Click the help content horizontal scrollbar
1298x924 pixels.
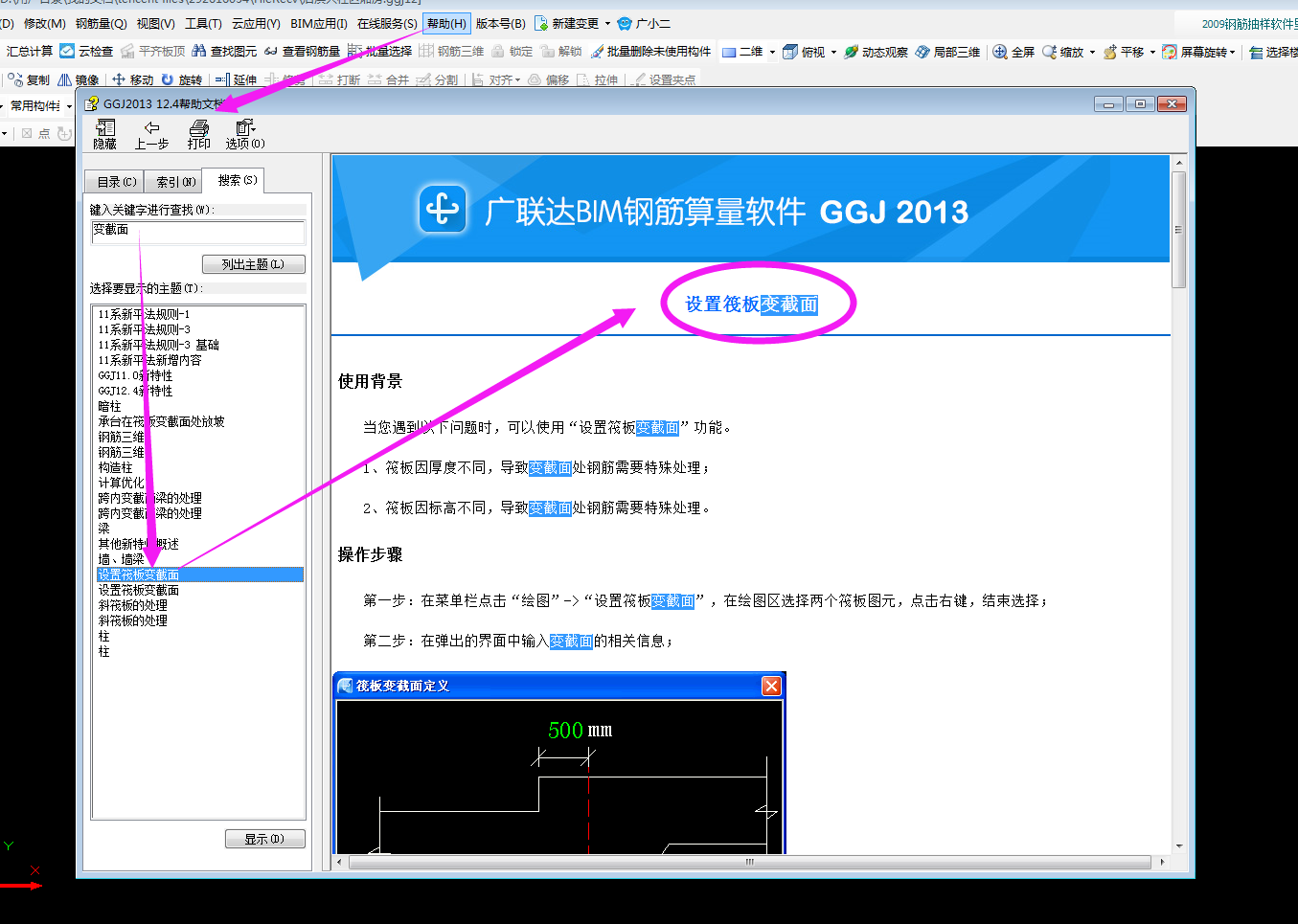tap(750, 862)
